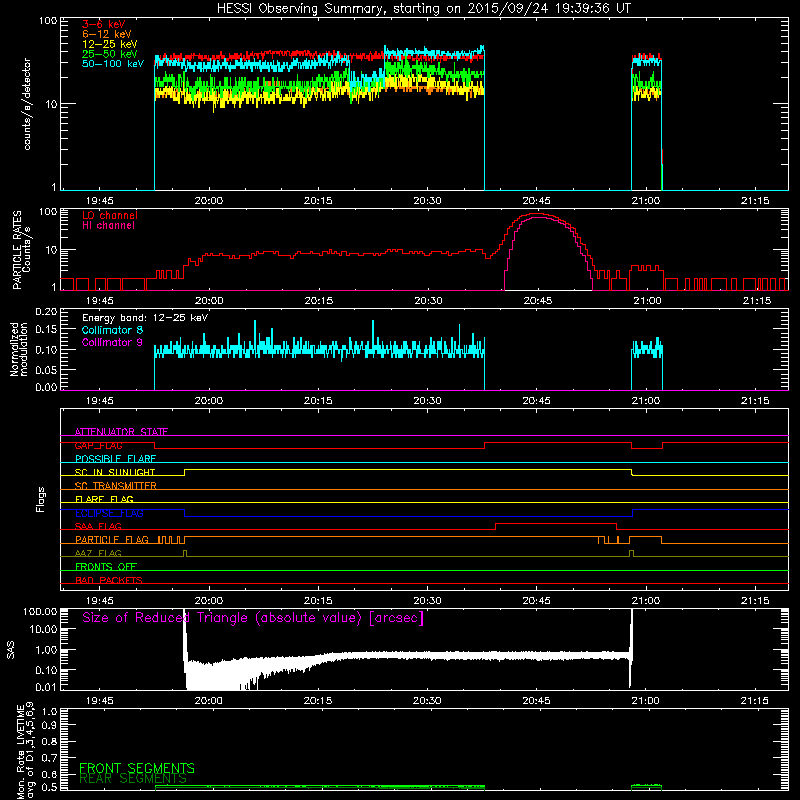
Task: Click the 1.0 livetime y-axis value
Action: (49, 711)
